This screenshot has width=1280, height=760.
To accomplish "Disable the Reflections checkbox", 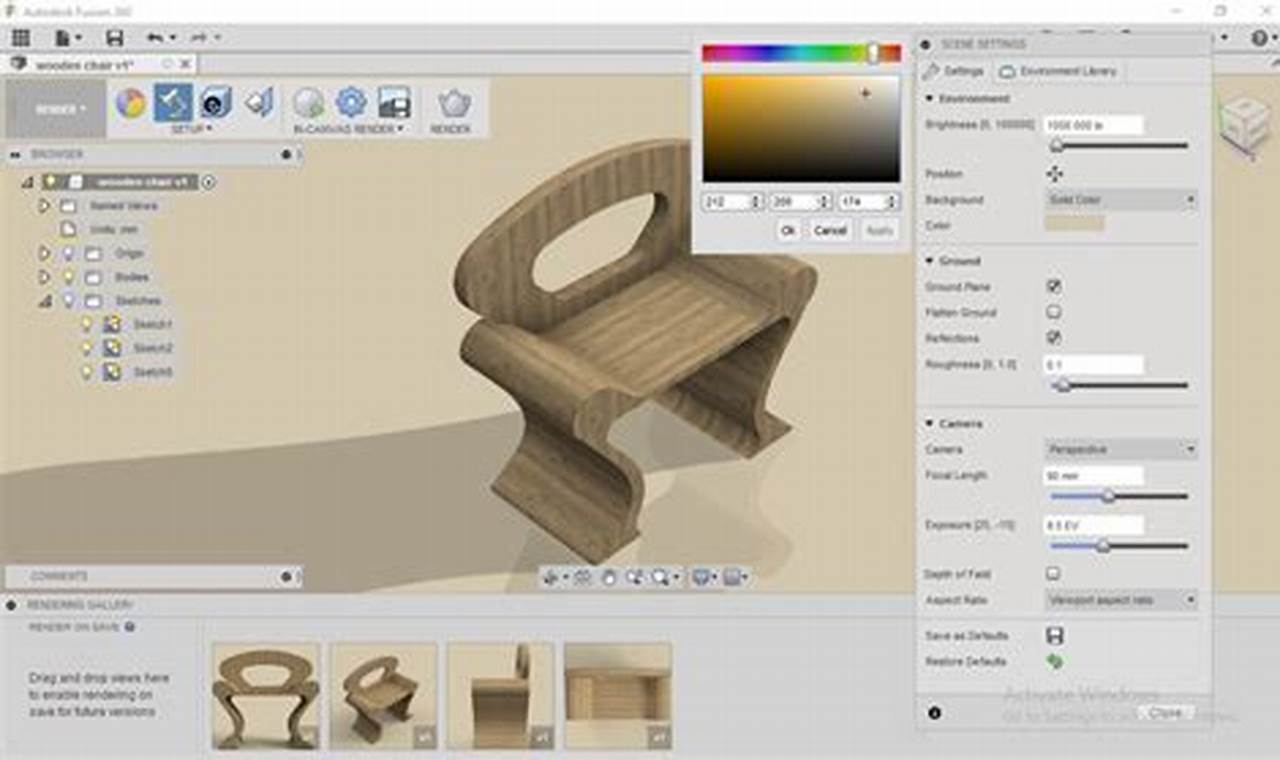I will 1053,338.
